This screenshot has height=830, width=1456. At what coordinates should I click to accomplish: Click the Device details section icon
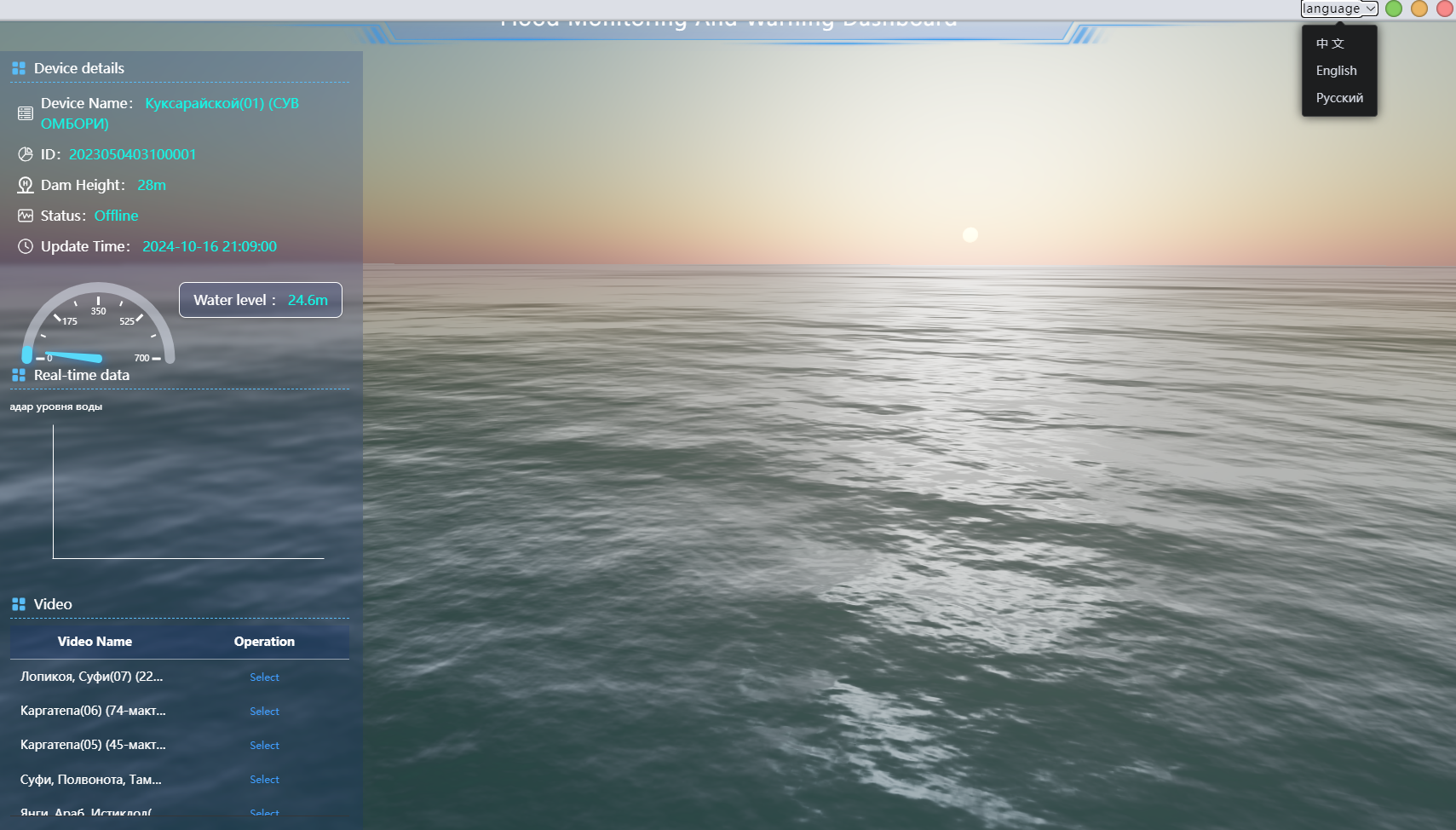click(x=19, y=68)
